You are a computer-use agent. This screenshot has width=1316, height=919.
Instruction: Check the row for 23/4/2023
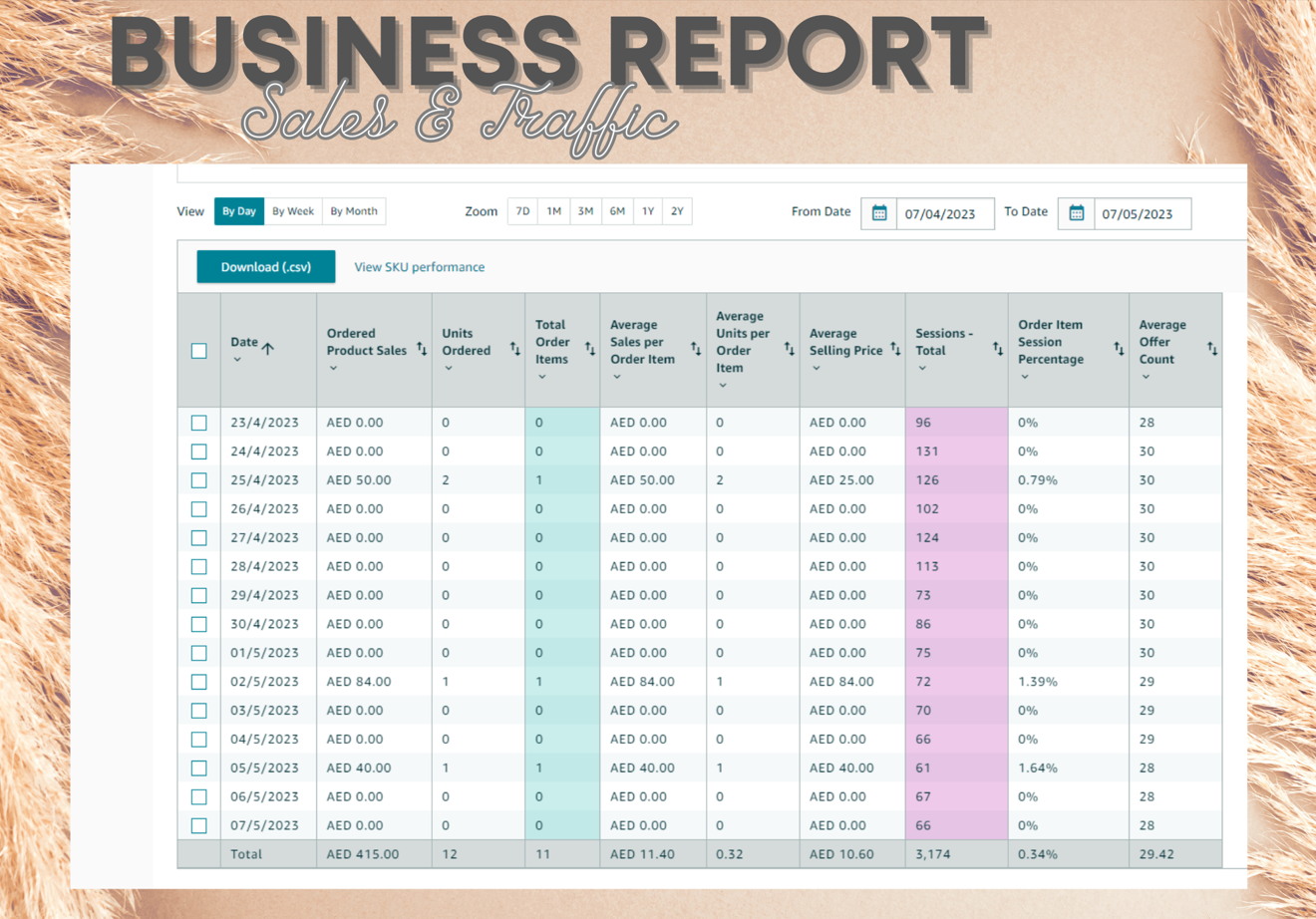[x=199, y=423]
